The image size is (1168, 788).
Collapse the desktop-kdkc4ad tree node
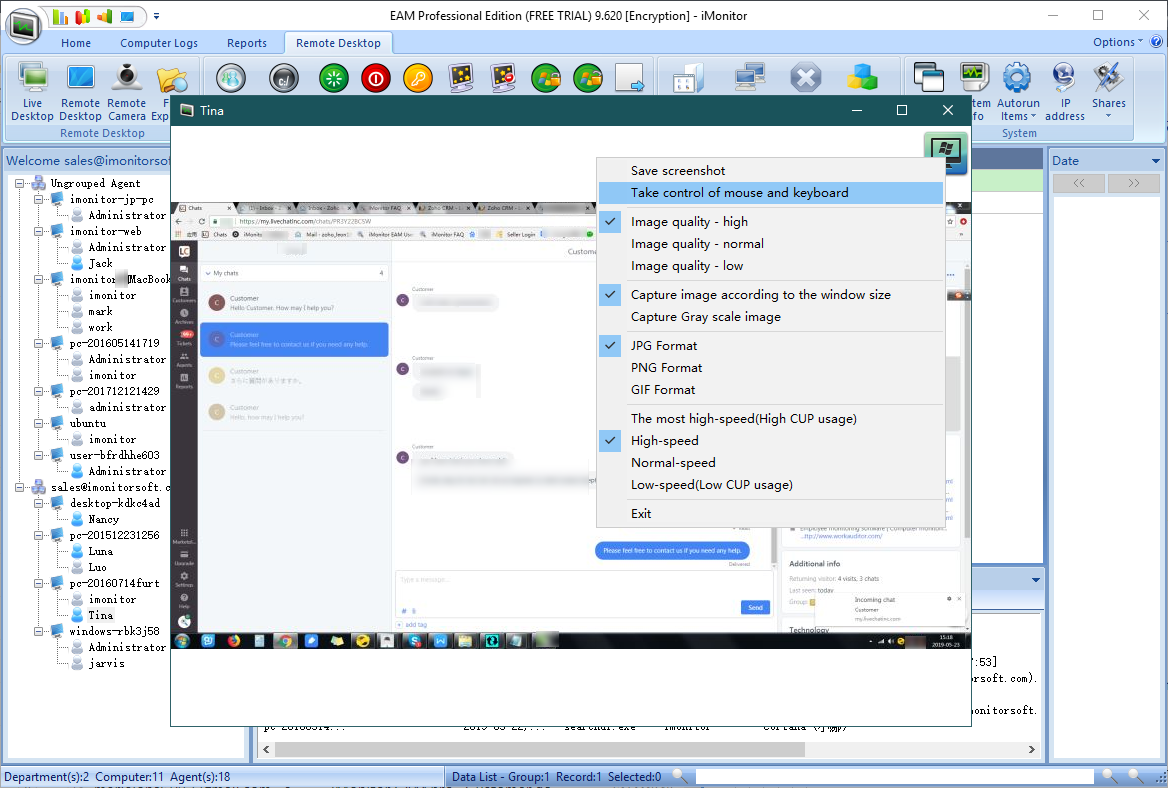click(39, 503)
